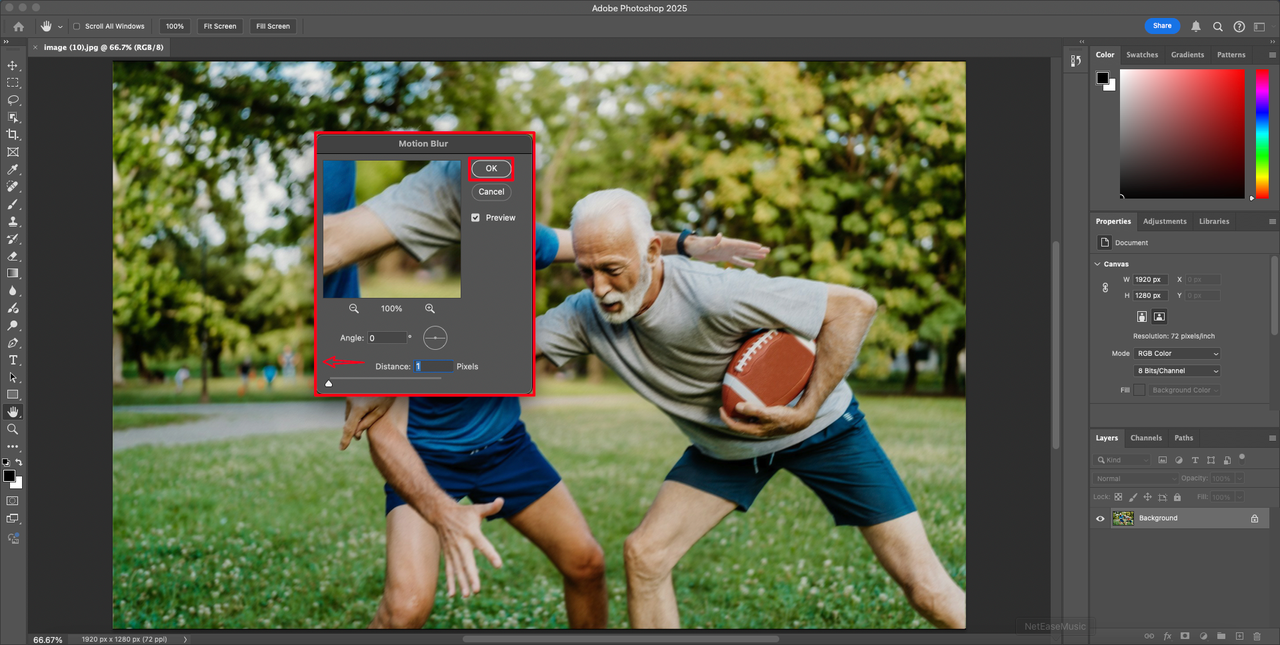
Task: Collapse the Canvas section
Action: click(1097, 264)
